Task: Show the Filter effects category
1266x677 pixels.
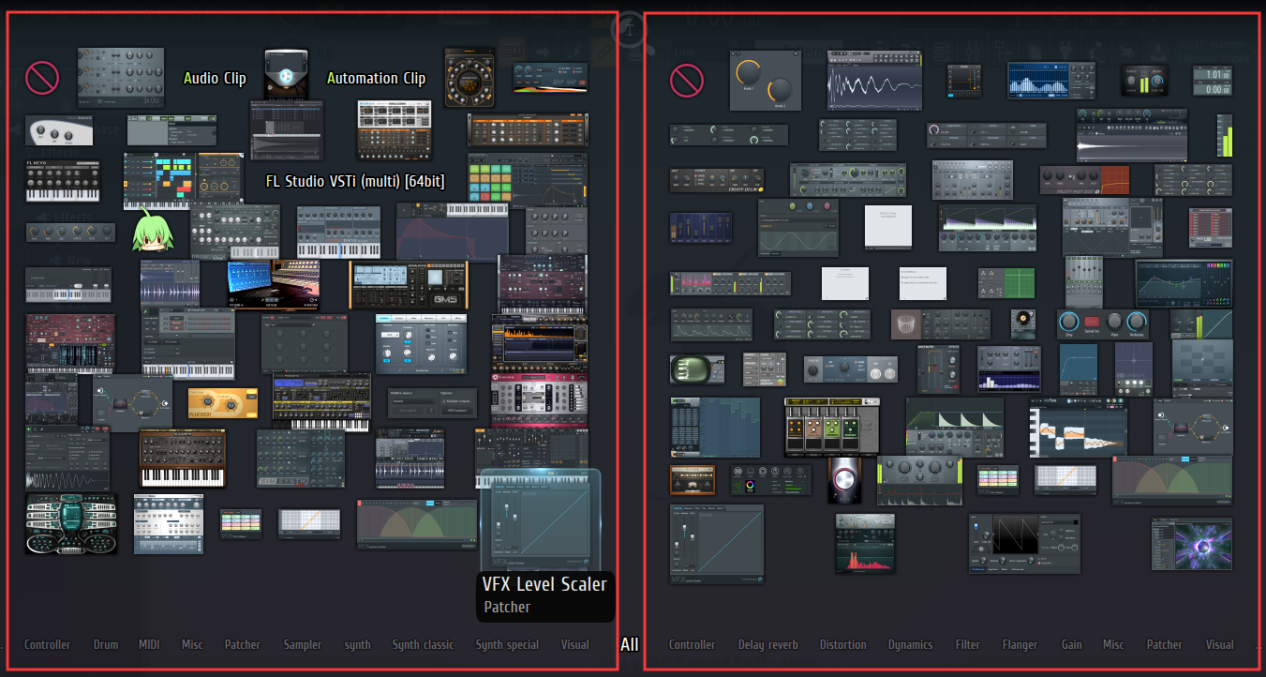Action: click(968, 645)
